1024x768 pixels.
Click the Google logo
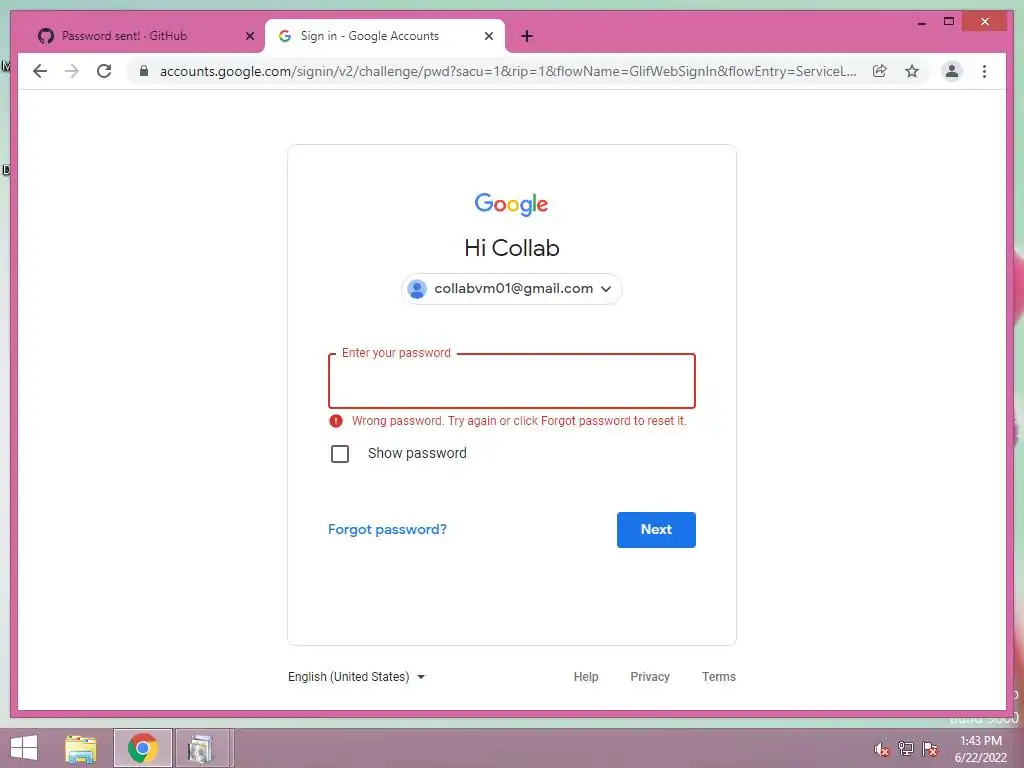tap(511, 204)
